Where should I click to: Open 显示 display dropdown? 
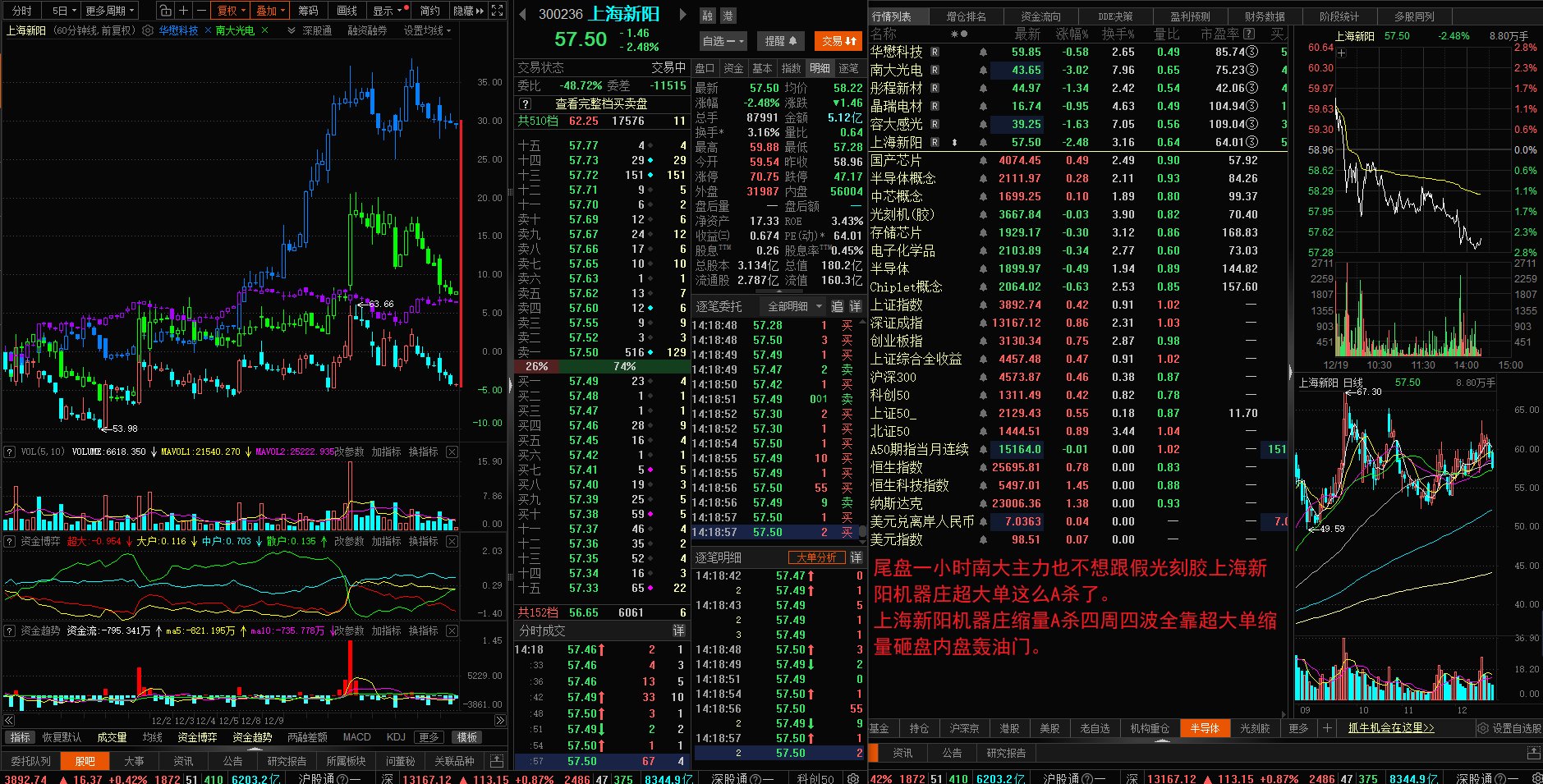coord(388,11)
